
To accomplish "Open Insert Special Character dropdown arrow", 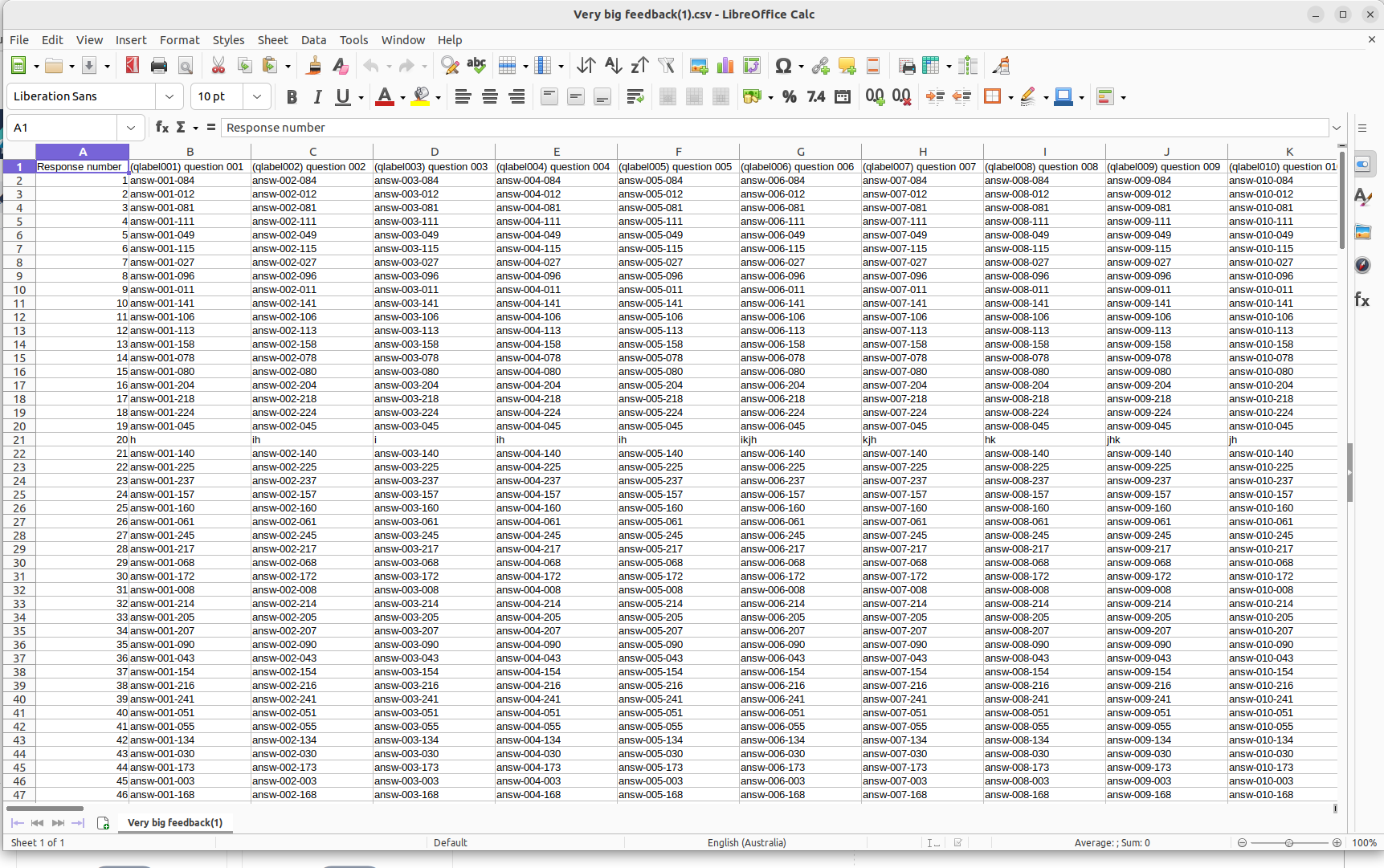I will [x=801, y=67].
